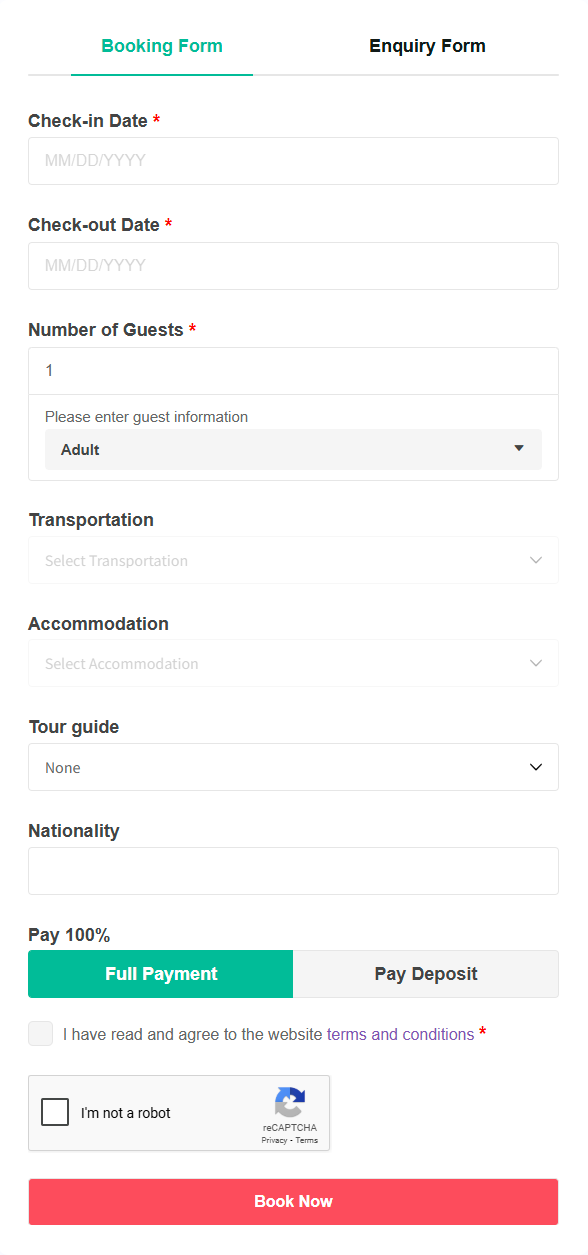
Task: Open the Adult guest type dropdown
Action: 293,449
